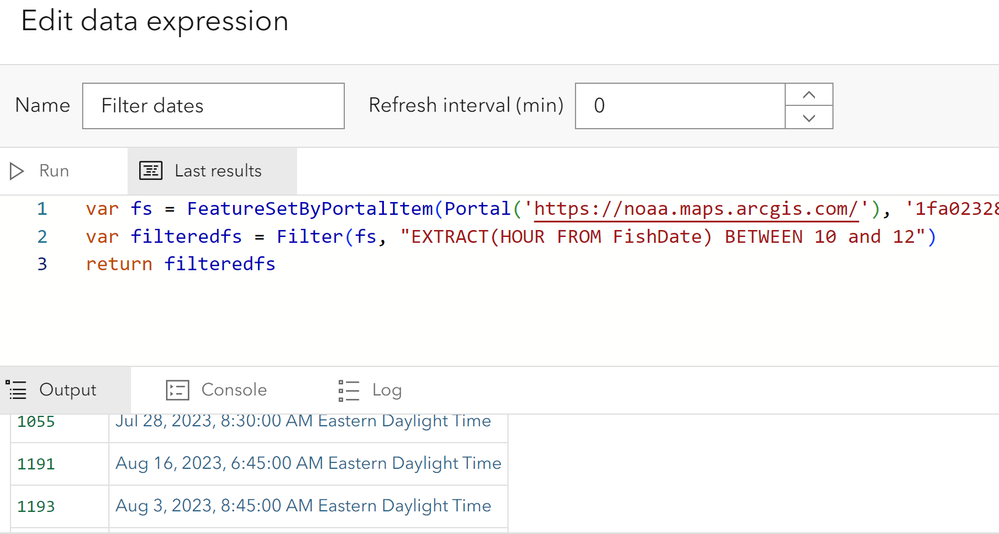Click the Log list icon
Screen dimensions: 999x534
pyautogui.click(x=349, y=390)
